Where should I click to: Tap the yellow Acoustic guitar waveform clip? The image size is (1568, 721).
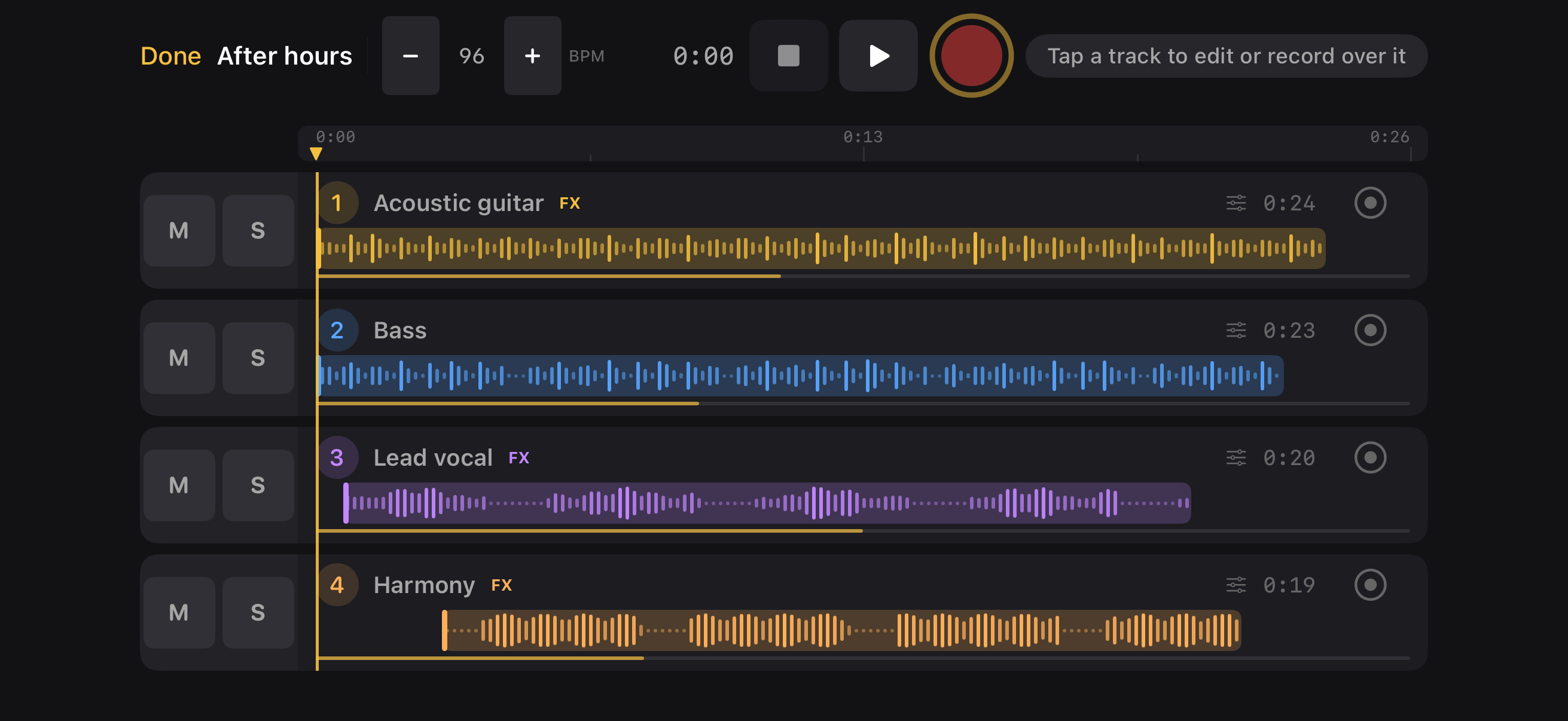pos(820,248)
